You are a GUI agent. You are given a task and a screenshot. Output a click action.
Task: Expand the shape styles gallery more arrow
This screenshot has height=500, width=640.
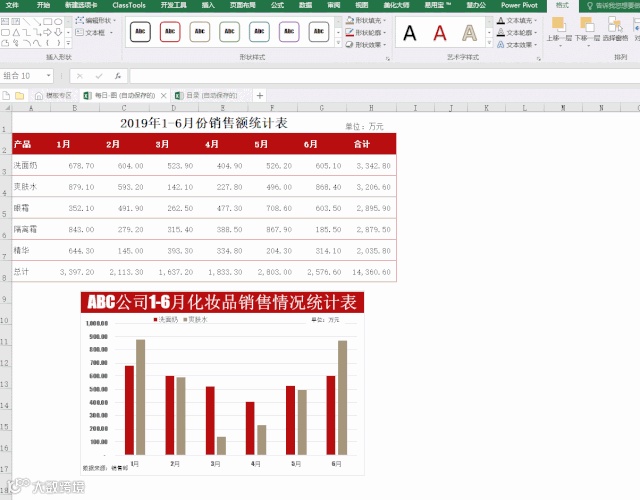coord(338,43)
